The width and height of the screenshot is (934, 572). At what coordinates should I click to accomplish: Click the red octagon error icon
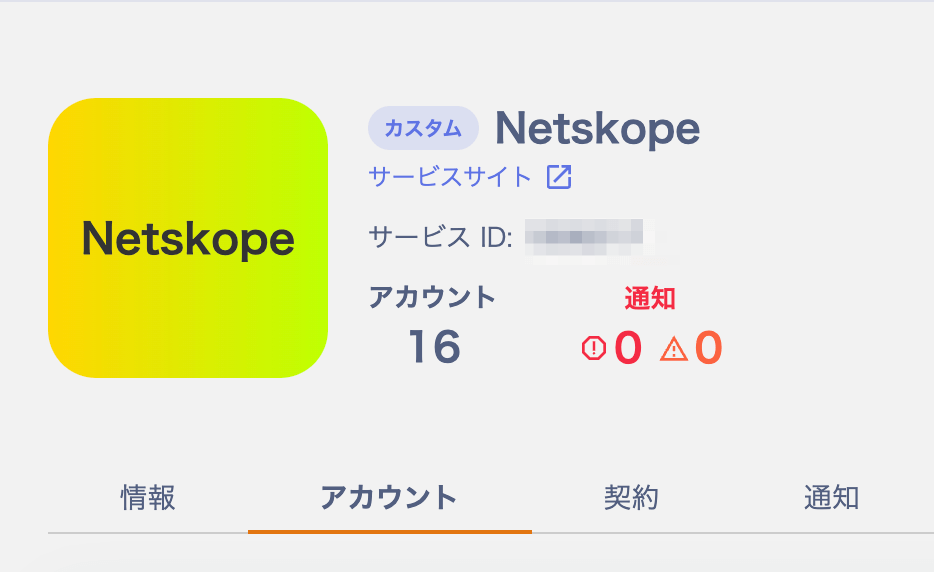point(594,348)
